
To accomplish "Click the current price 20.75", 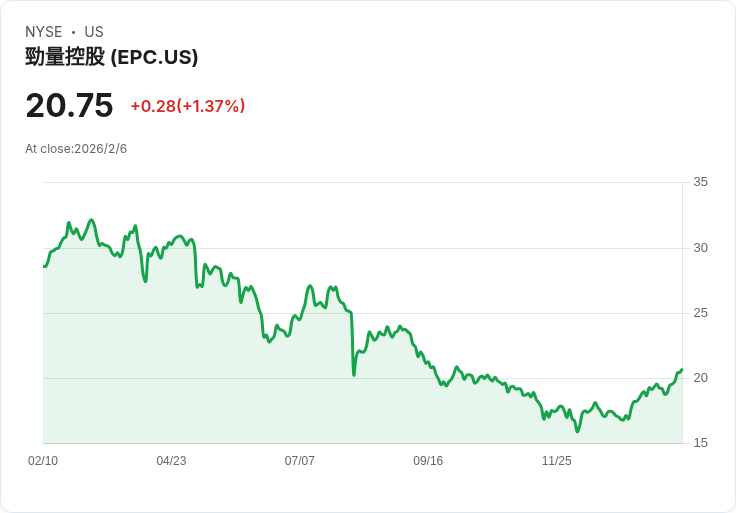I will [69, 105].
